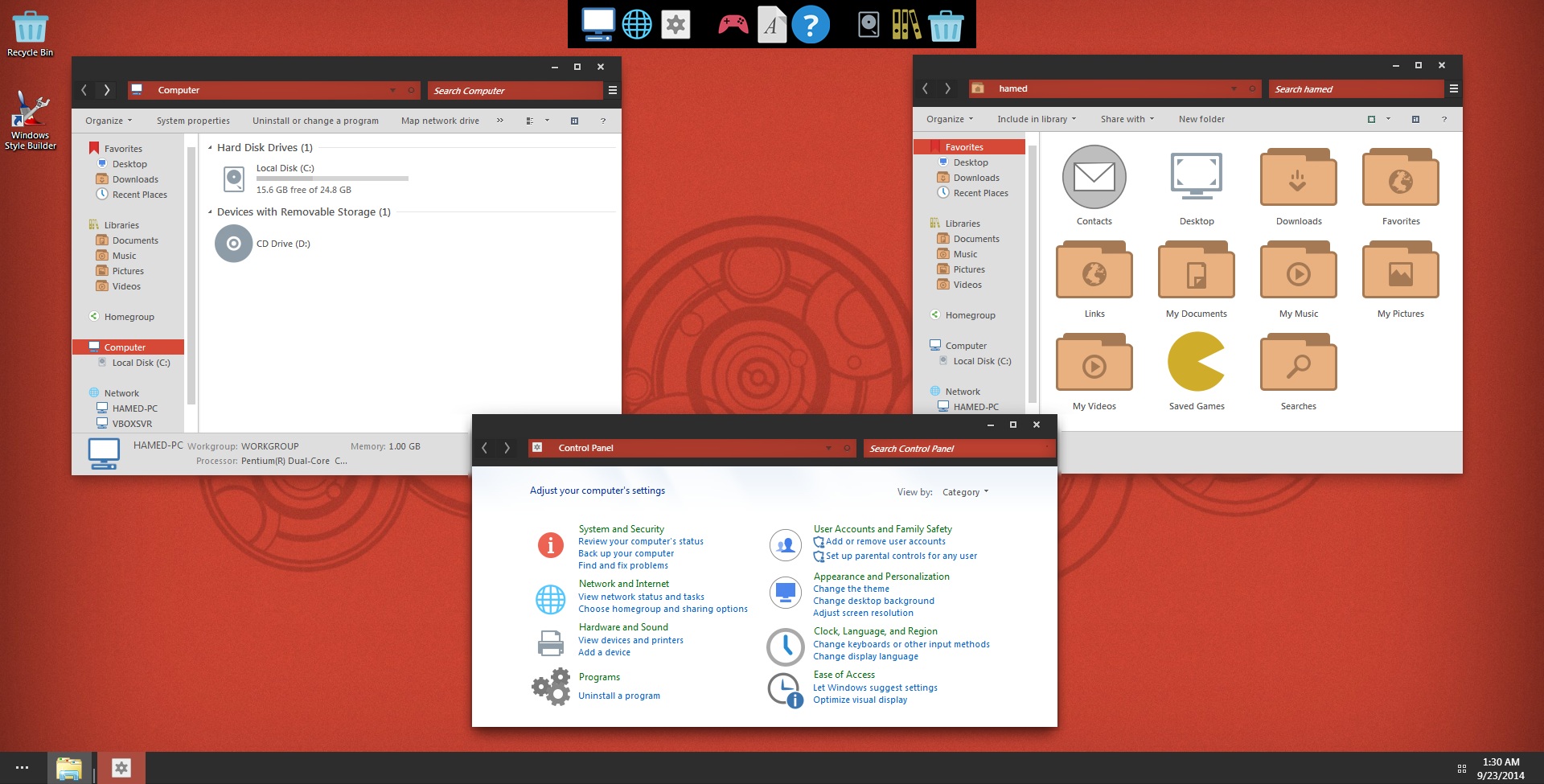Click the System and Security category icon
This screenshot has height=784, width=1544.
click(550, 545)
